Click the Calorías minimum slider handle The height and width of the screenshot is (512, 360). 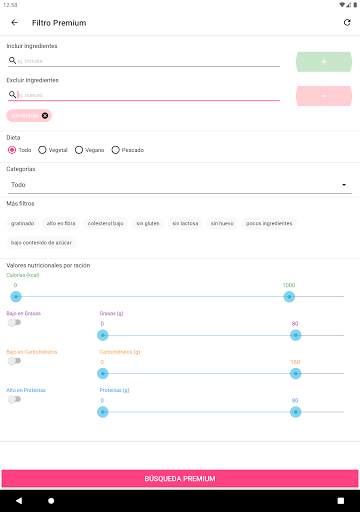tap(16, 296)
